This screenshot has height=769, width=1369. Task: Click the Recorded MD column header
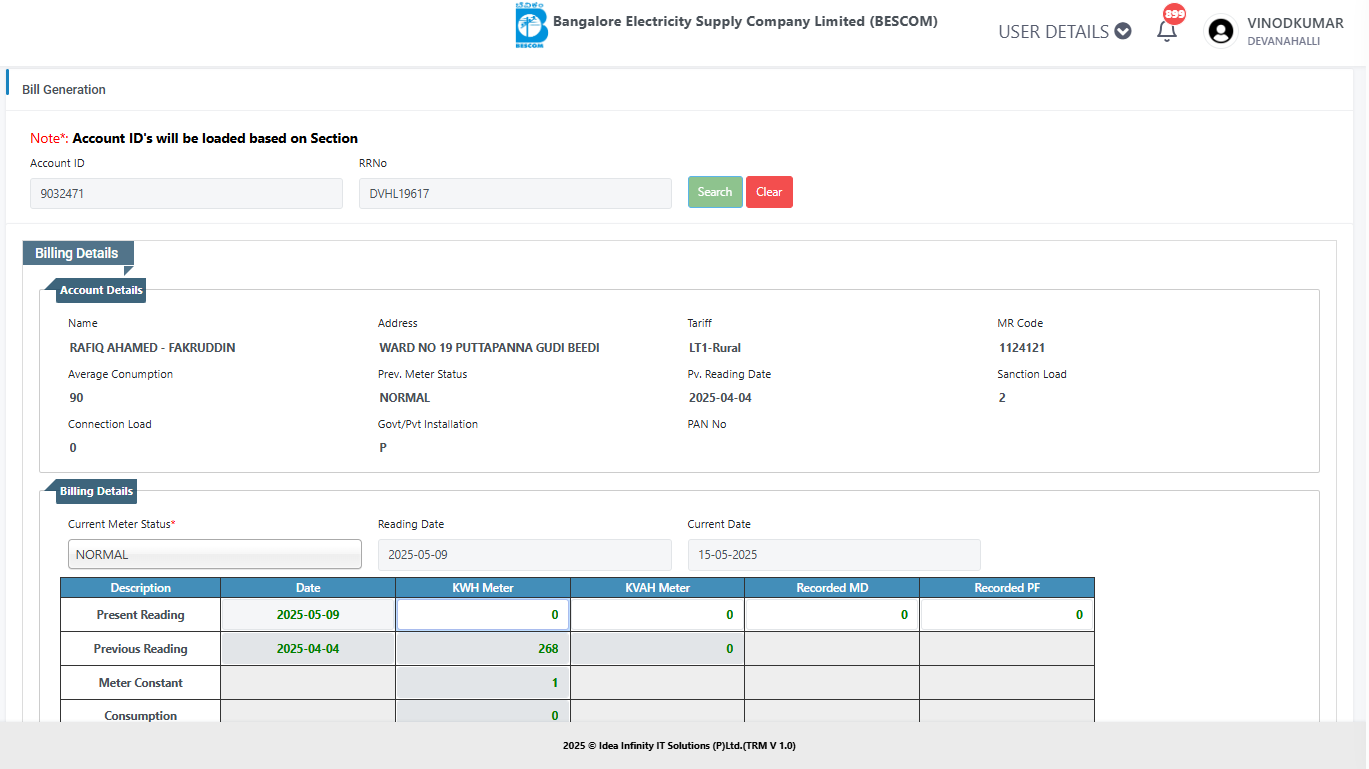click(x=832, y=588)
